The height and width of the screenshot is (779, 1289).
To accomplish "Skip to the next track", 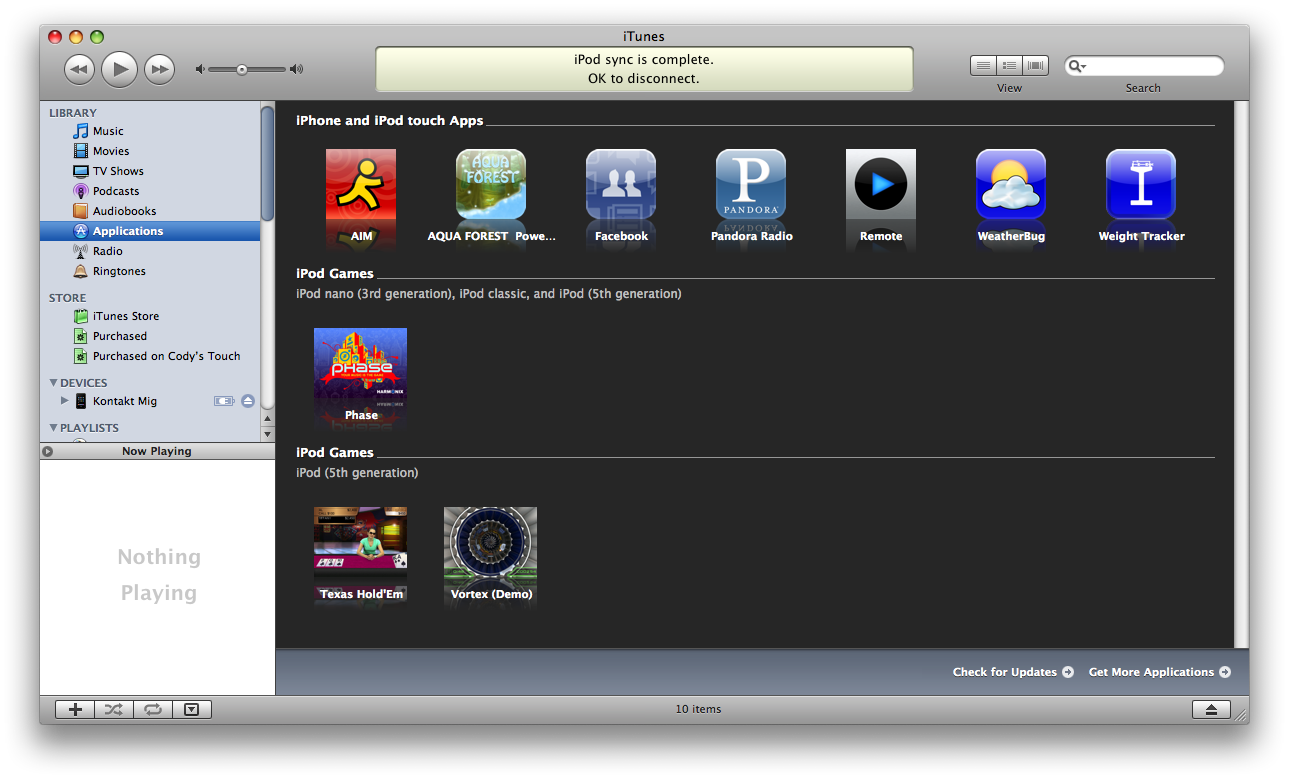I will click(159, 69).
